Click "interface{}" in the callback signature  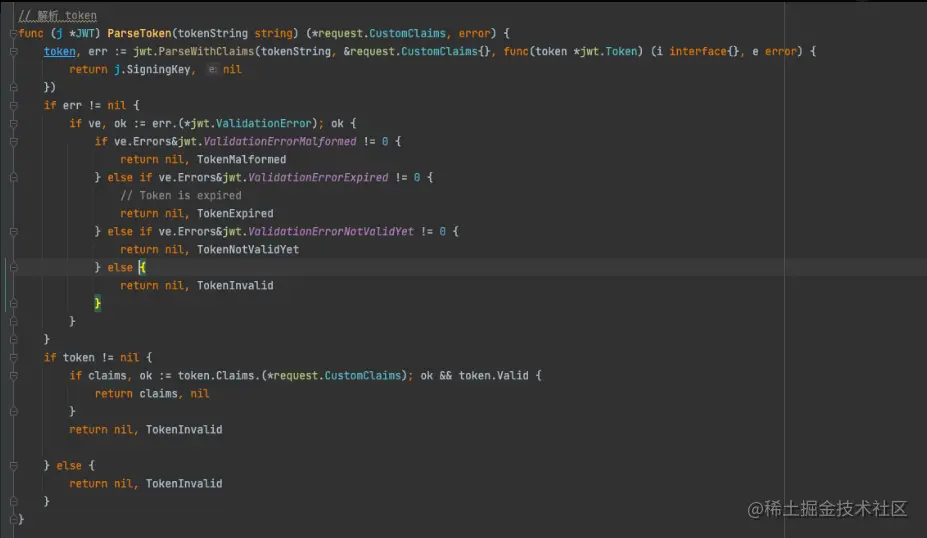point(704,51)
